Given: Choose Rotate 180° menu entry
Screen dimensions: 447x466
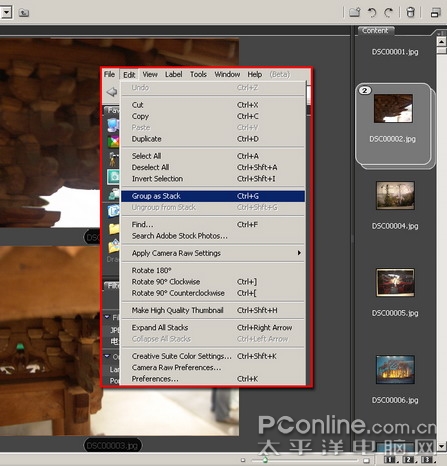Looking at the screenshot, I should [x=213, y=270].
